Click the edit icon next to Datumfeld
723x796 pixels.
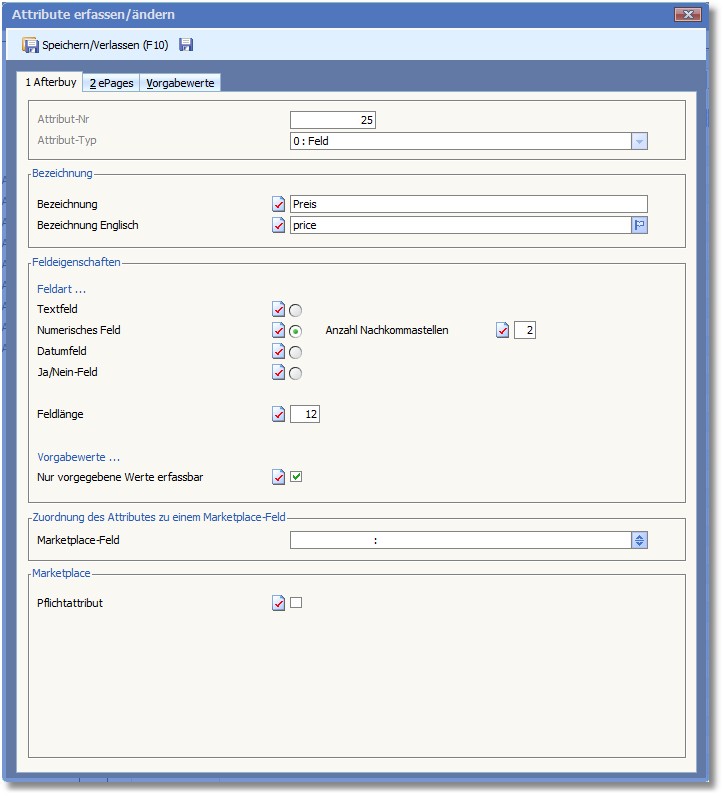click(279, 352)
